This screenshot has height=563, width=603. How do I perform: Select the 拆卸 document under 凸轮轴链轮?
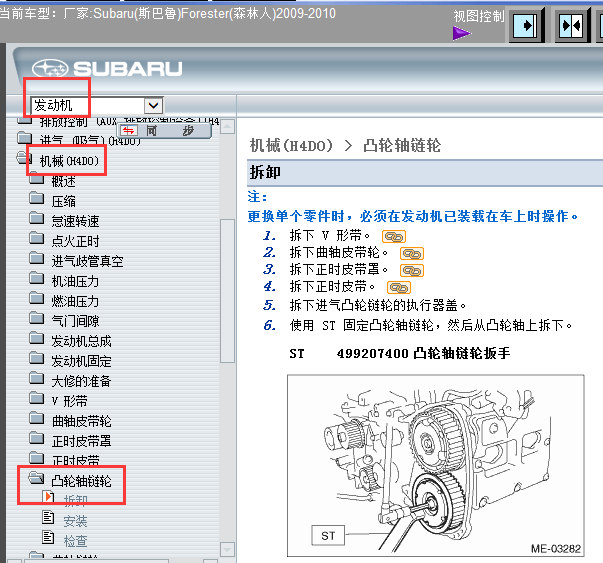coord(75,501)
